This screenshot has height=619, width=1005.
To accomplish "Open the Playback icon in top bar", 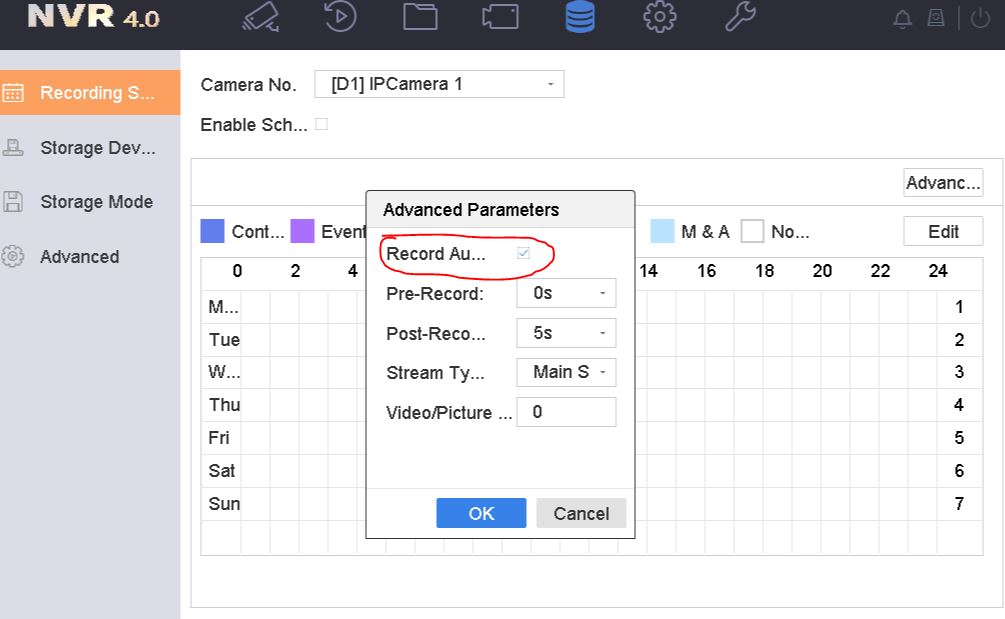I will 341,19.
